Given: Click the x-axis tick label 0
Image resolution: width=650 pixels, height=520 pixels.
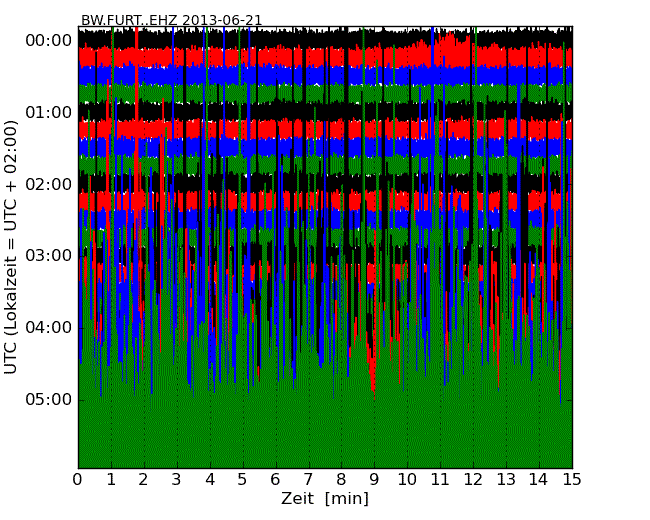Looking at the screenshot, I should (78, 480).
